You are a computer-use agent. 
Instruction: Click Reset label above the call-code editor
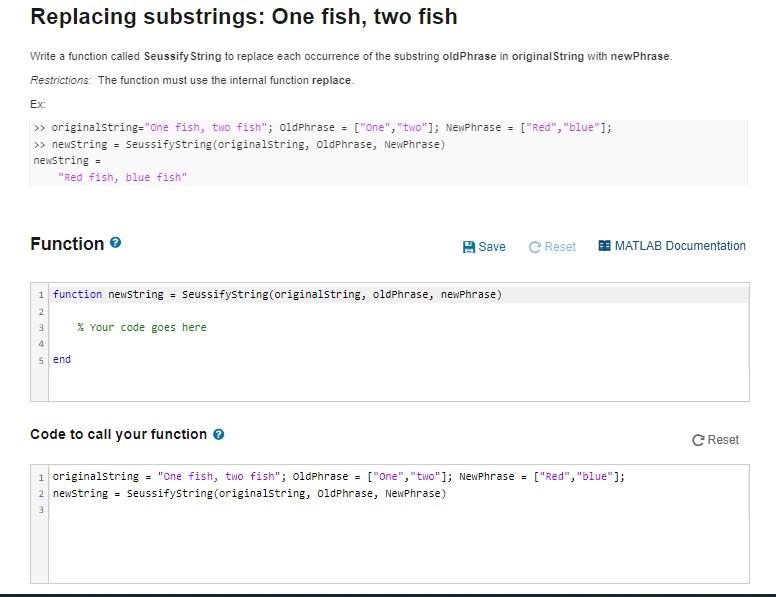pyautogui.click(x=723, y=440)
